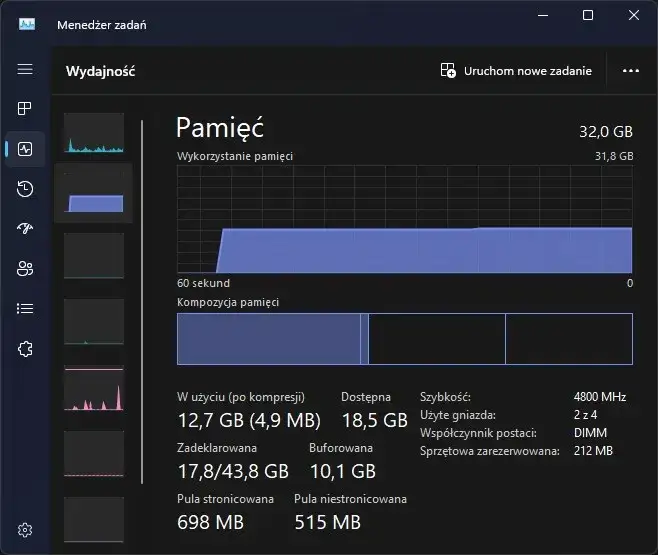This screenshot has height=555, width=658.
Task: Click the 31,8 GB graph maximum label
Action: (614, 156)
